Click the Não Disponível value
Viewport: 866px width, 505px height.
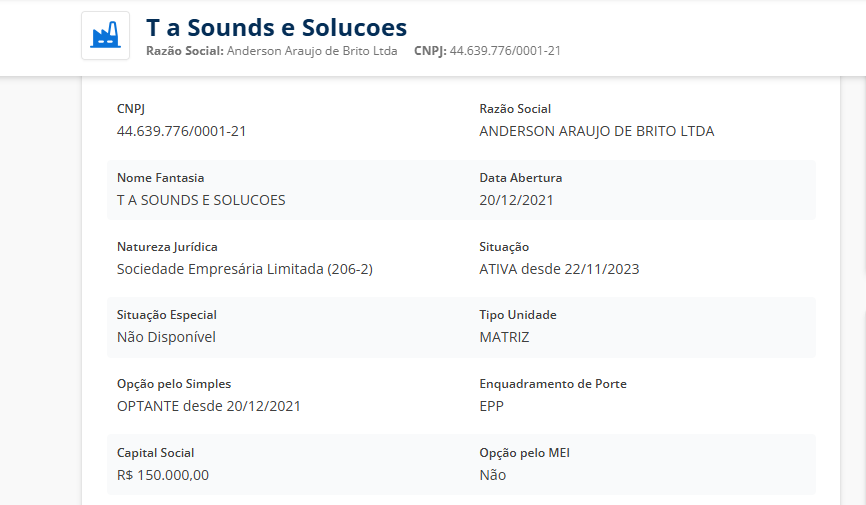coord(166,337)
